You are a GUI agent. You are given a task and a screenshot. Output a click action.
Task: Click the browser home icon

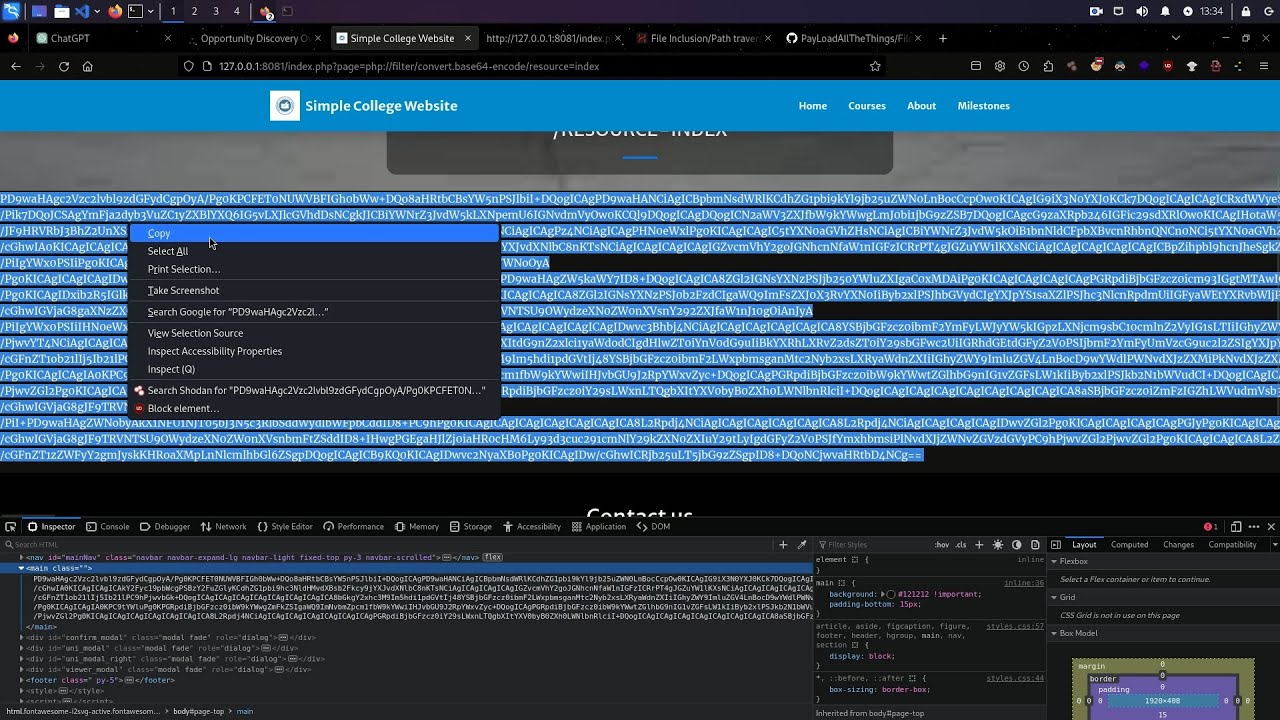click(x=88, y=66)
